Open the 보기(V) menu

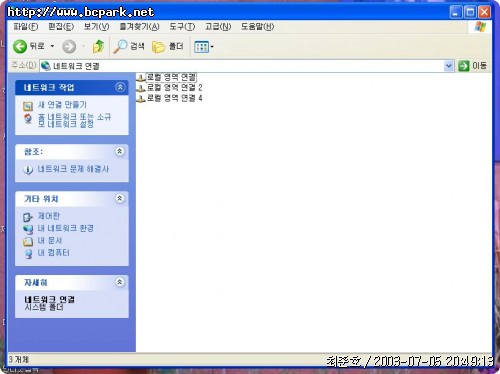(96, 26)
